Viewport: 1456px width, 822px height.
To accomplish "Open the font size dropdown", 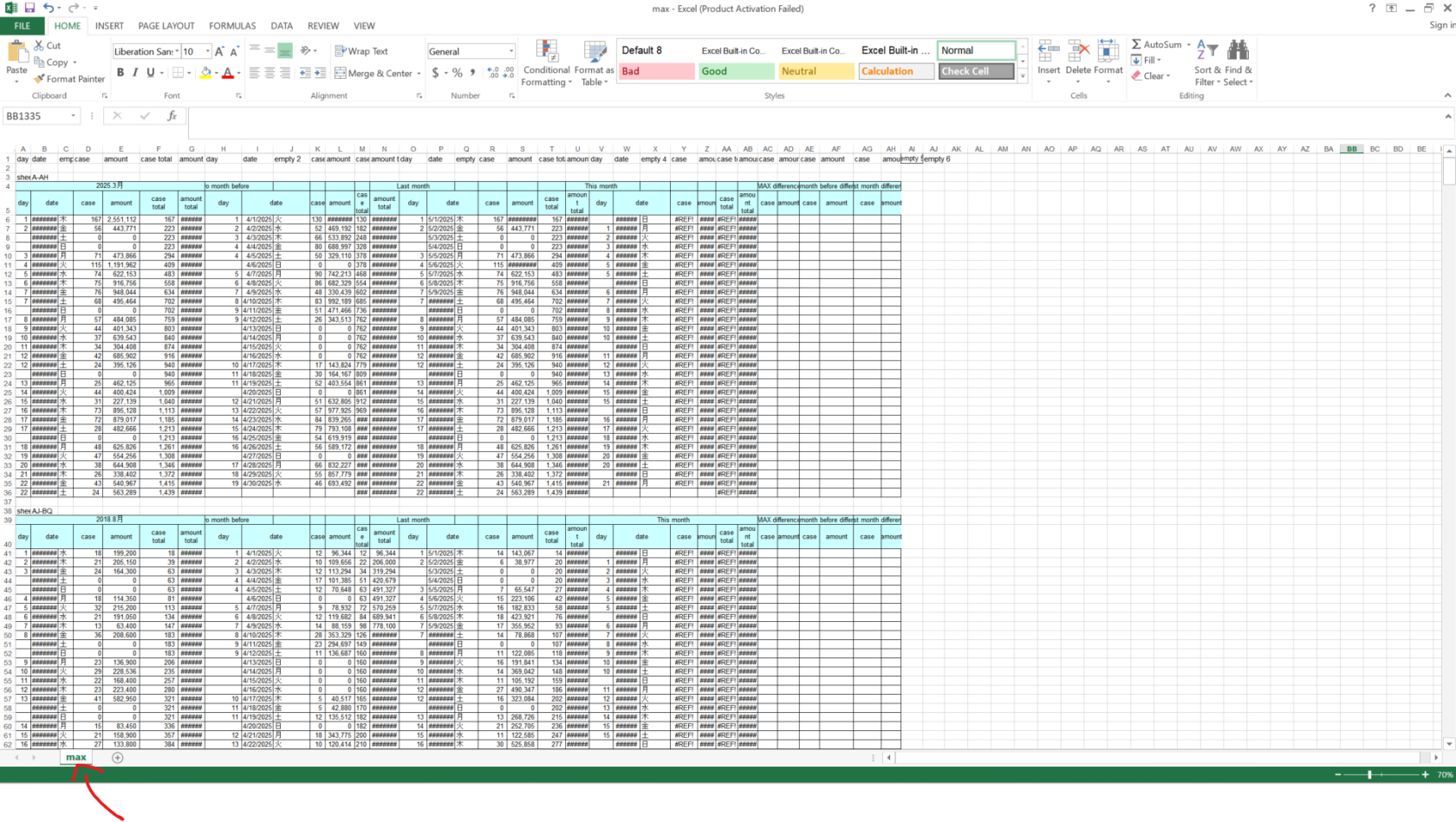I will point(207,51).
